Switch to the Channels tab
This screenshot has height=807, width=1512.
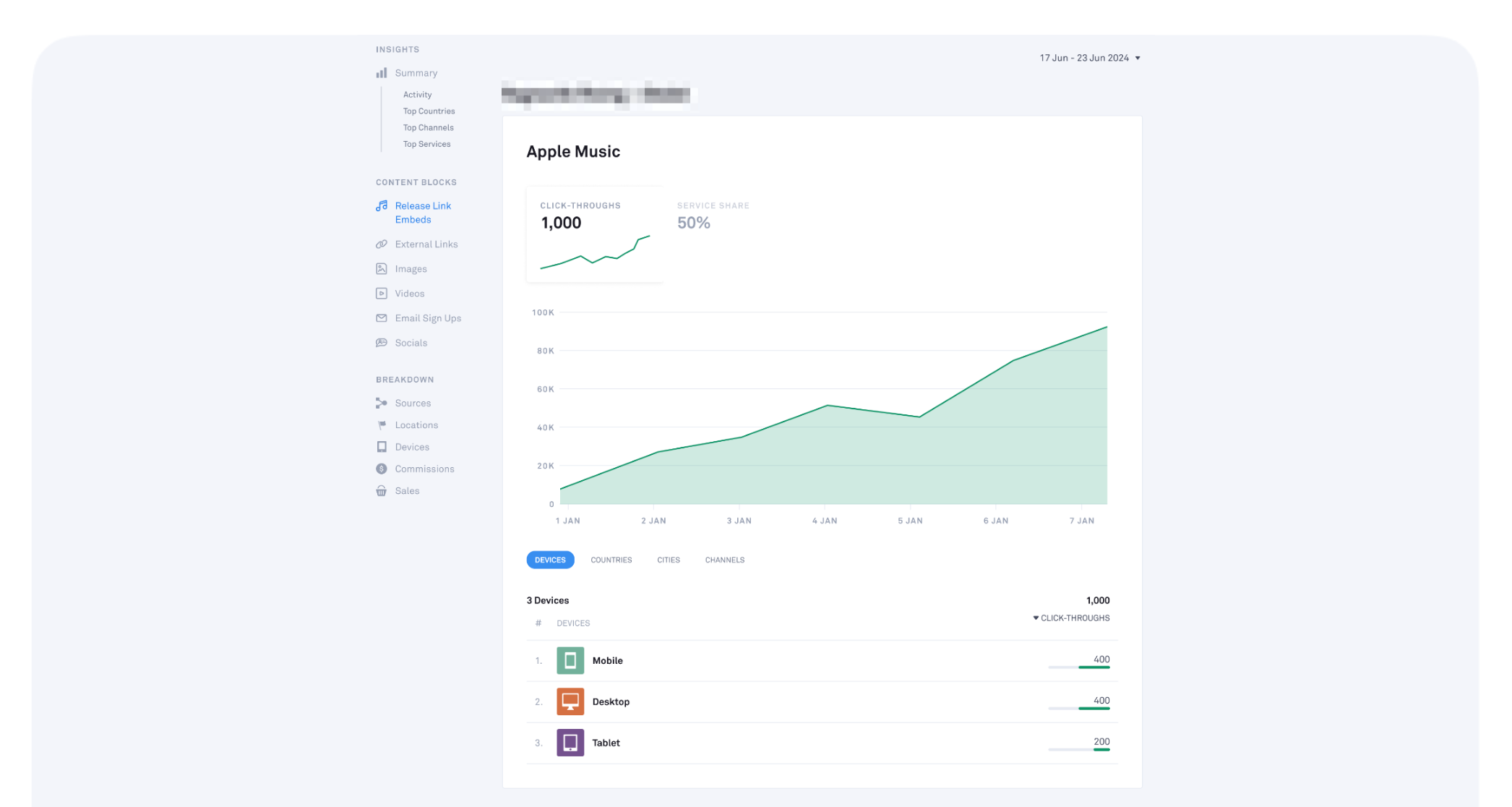tap(724, 560)
